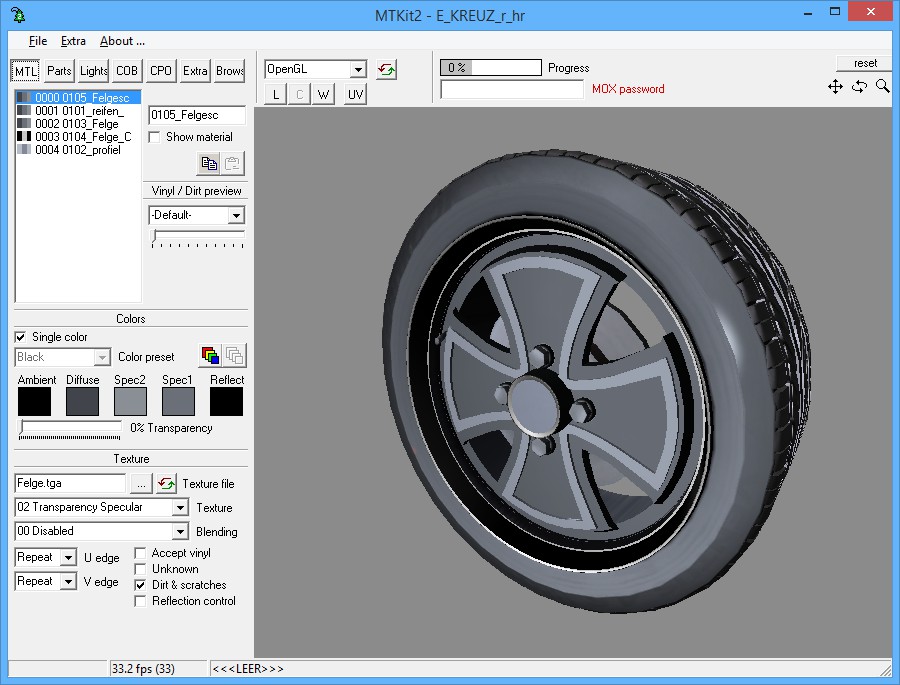This screenshot has height=685, width=900.
Task: Browse for texture file with ellipsis button
Action: click(x=141, y=484)
